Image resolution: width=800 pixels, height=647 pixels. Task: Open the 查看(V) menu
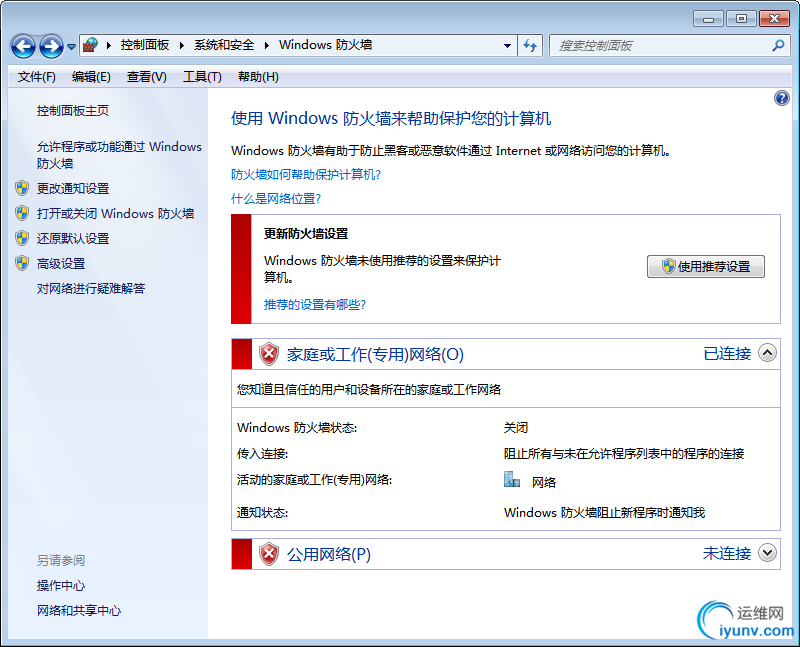point(147,77)
